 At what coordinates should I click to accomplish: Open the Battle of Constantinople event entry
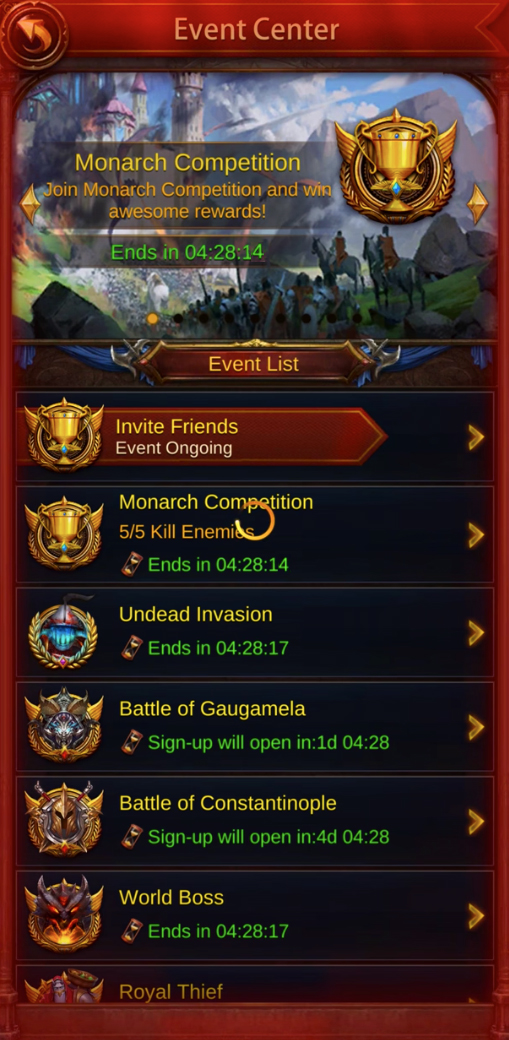coord(255,821)
